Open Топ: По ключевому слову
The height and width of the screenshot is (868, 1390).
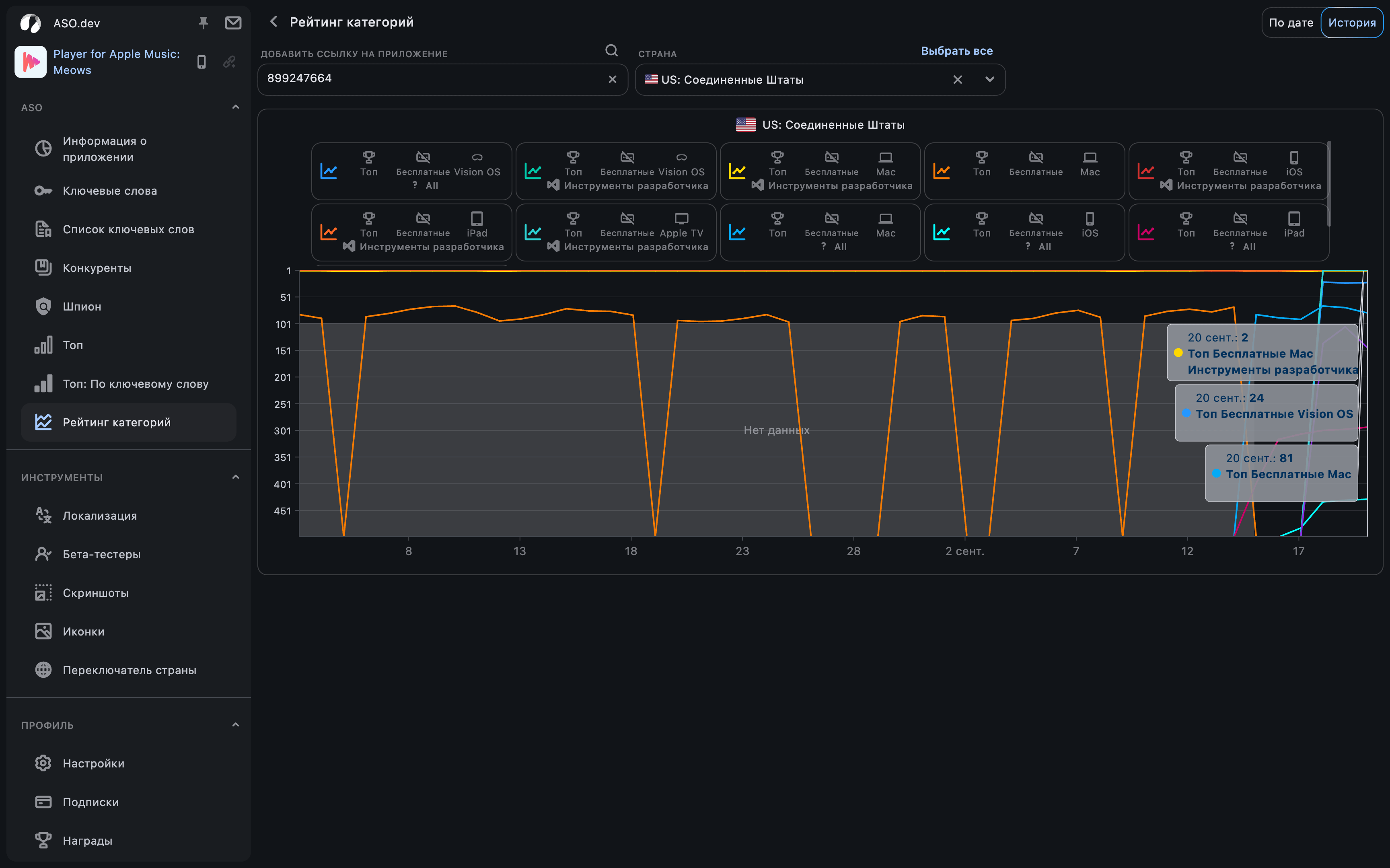(x=129, y=383)
